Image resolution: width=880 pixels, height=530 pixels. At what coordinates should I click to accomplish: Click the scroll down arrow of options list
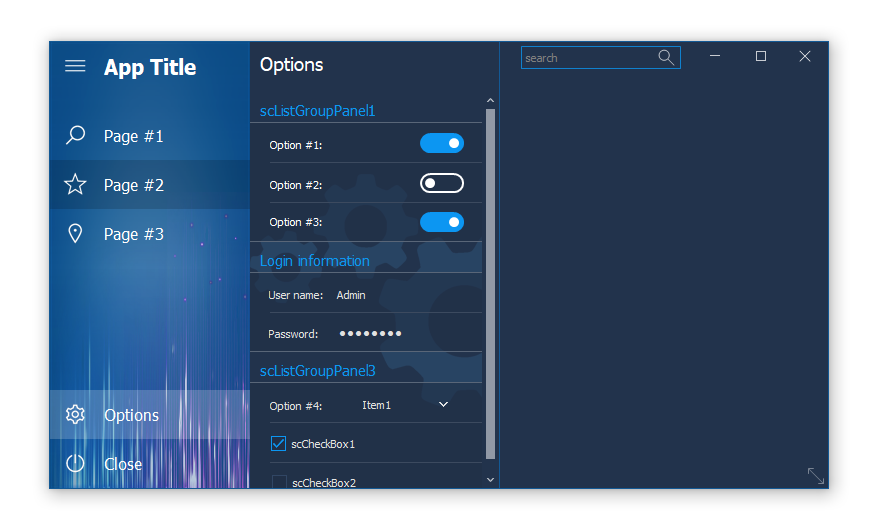tap(491, 479)
